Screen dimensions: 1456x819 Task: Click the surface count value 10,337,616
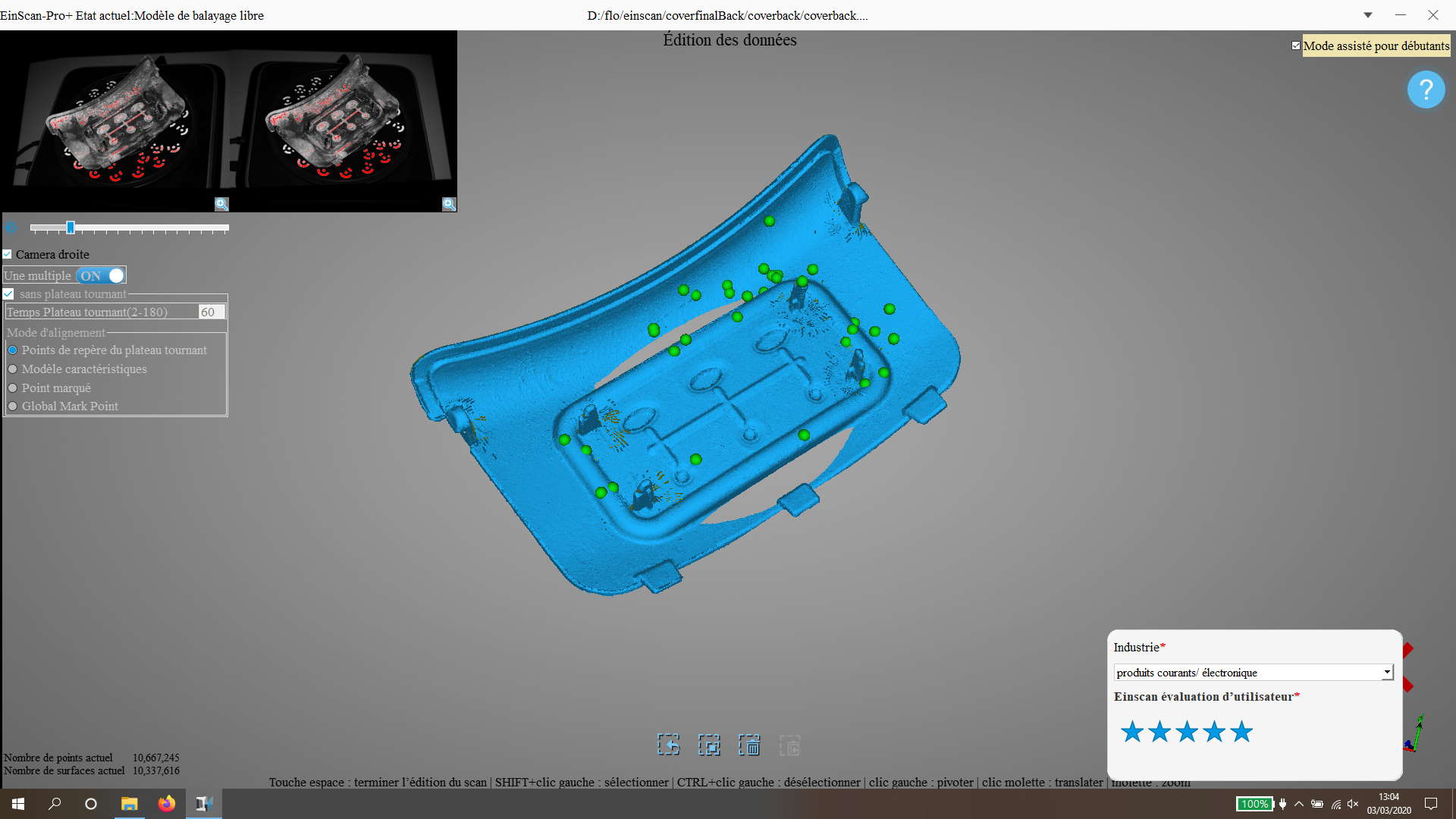point(156,770)
